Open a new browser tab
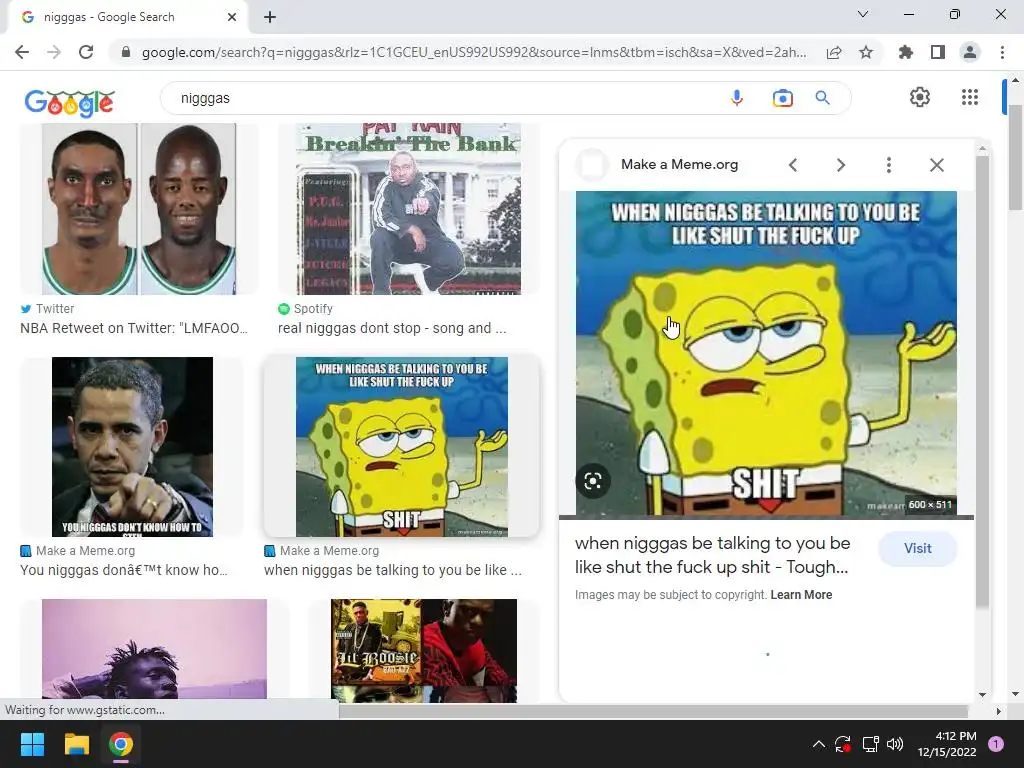This screenshot has height=768, width=1024. (270, 17)
